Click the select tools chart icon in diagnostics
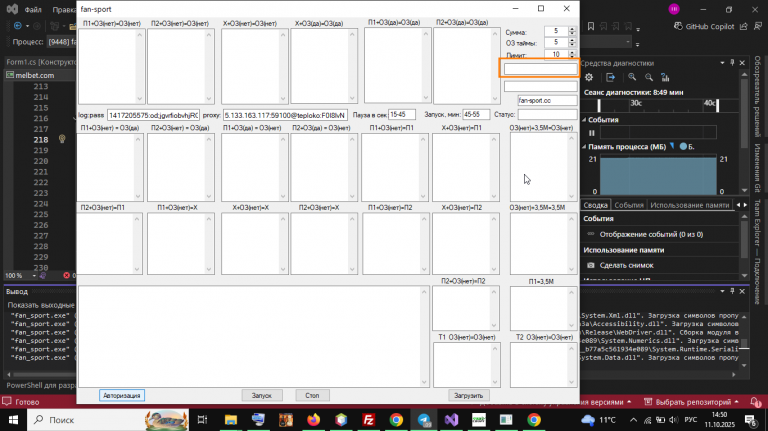 (665, 77)
